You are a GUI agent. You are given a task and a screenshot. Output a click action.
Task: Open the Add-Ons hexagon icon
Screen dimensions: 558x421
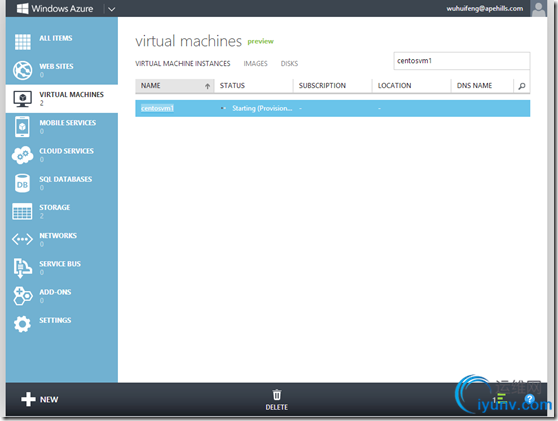pyautogui.click(x=22, y=296)
